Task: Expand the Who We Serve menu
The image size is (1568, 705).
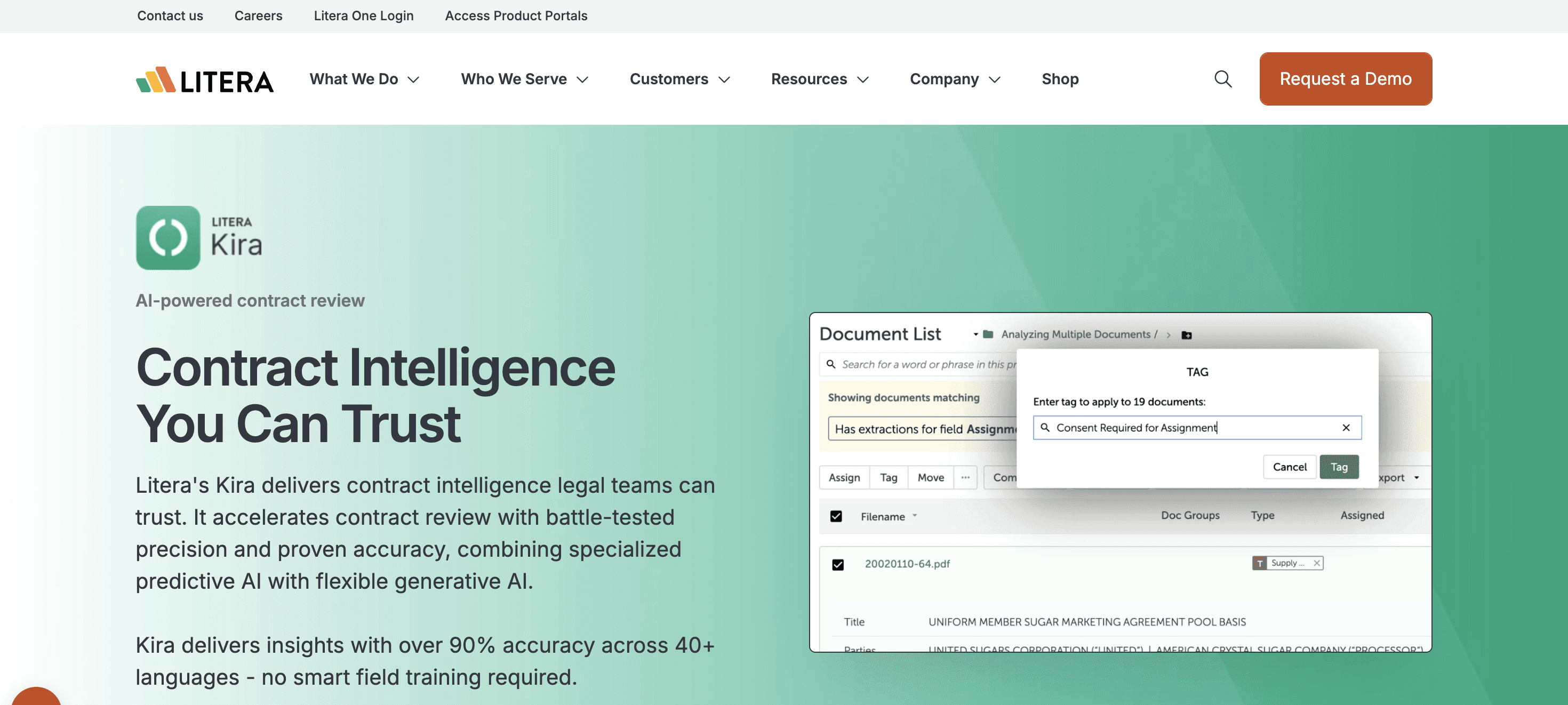Action: pyautogui.click(x=524, y=79)
